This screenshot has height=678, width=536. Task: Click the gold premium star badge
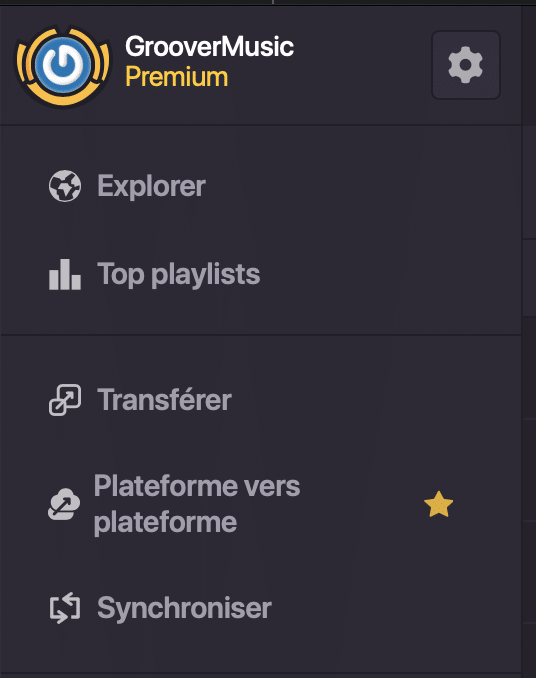438,504
